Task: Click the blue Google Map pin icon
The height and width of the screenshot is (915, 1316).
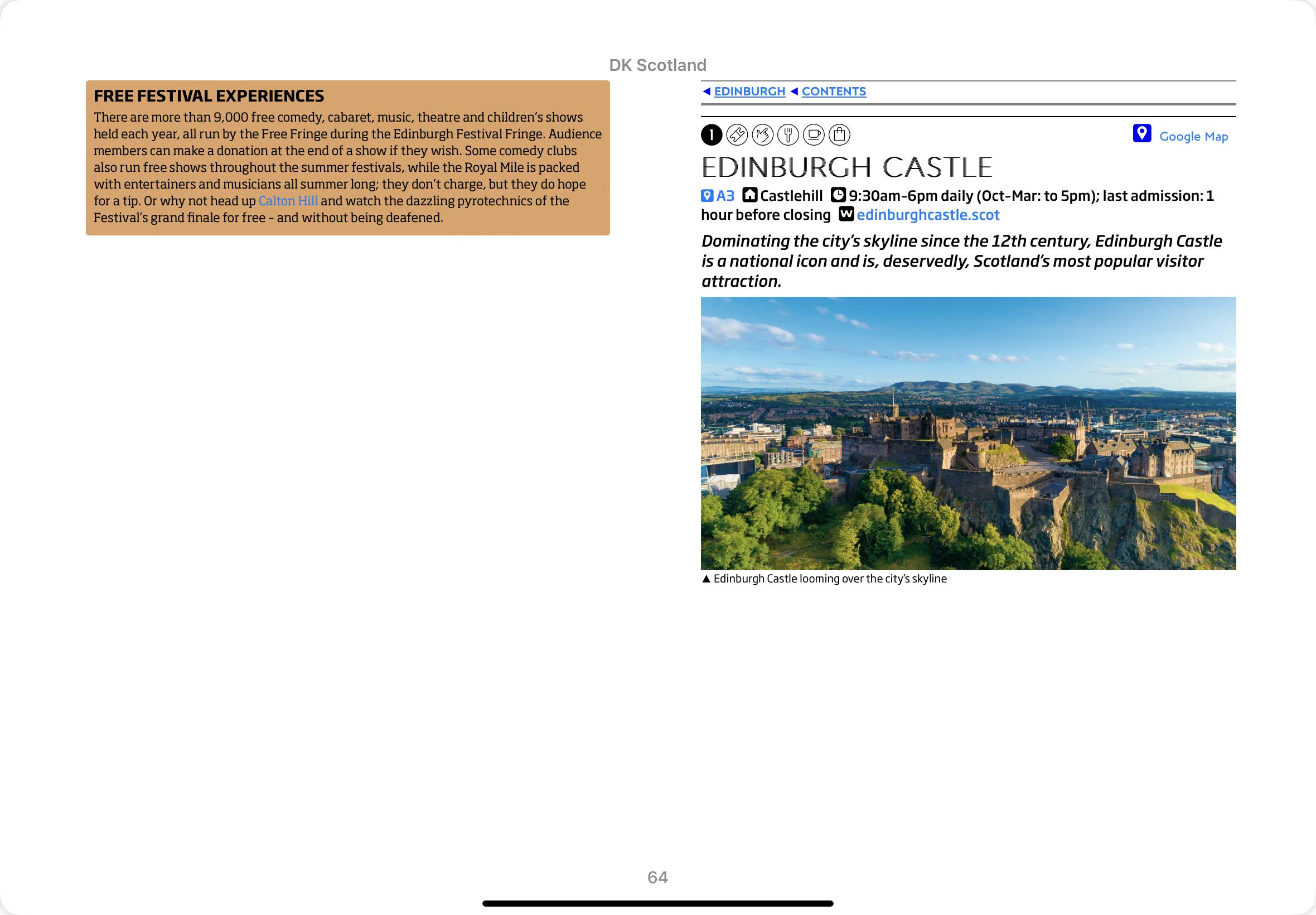Action: pos(1141,133)
